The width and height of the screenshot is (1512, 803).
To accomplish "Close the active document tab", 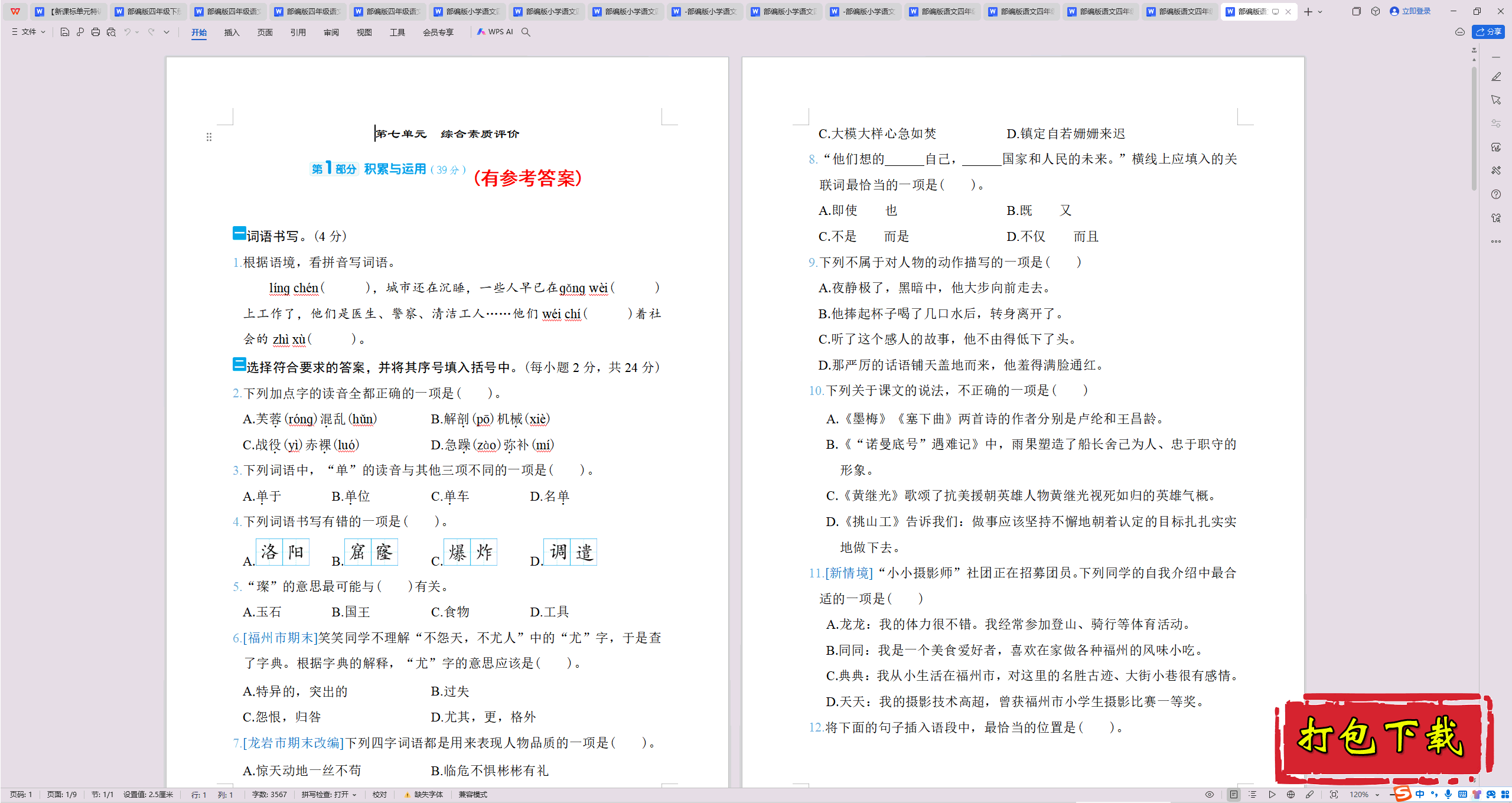I will [1288, 12].
